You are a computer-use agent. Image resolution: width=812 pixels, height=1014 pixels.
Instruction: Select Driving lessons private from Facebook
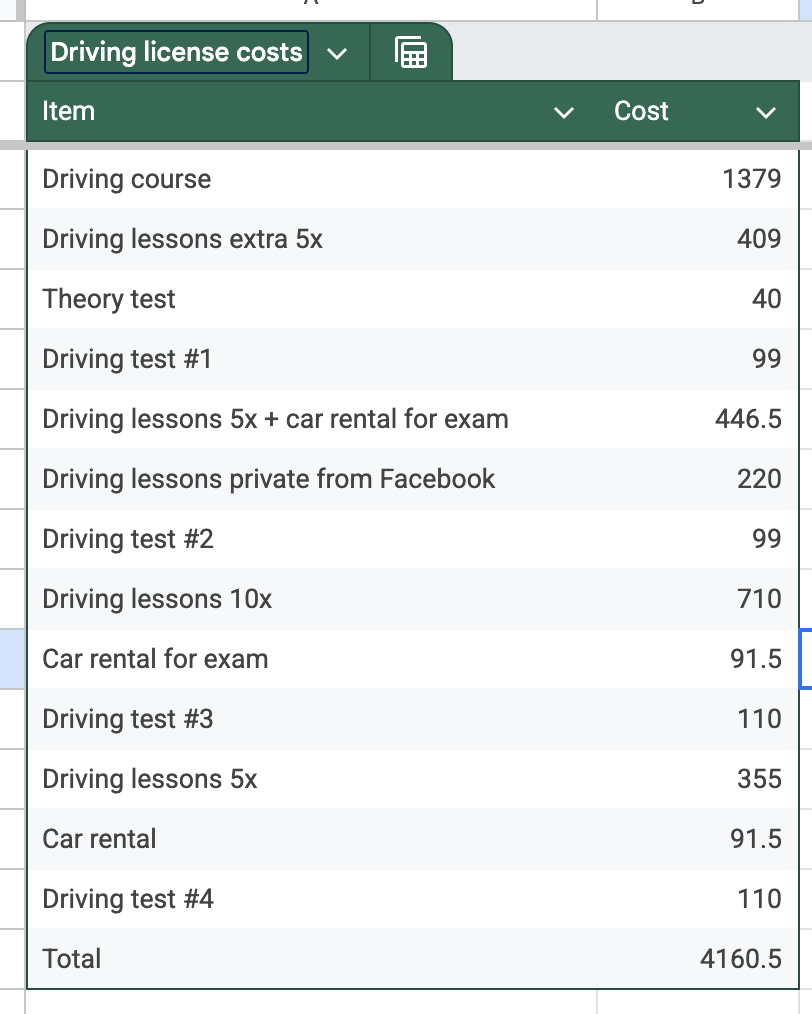[268, 479]
